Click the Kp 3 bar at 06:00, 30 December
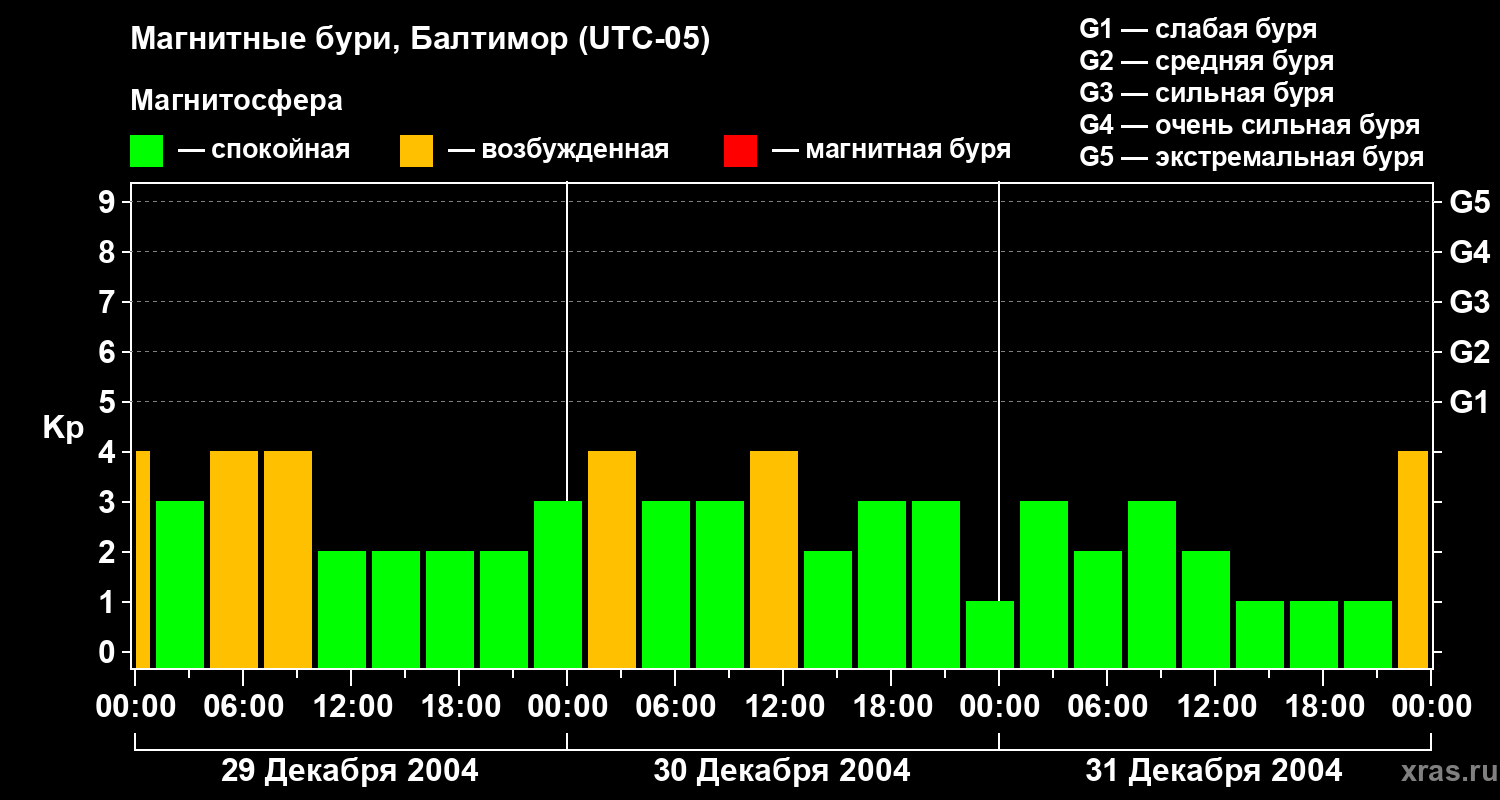The image size is (1500, 800). click(666, 584)
